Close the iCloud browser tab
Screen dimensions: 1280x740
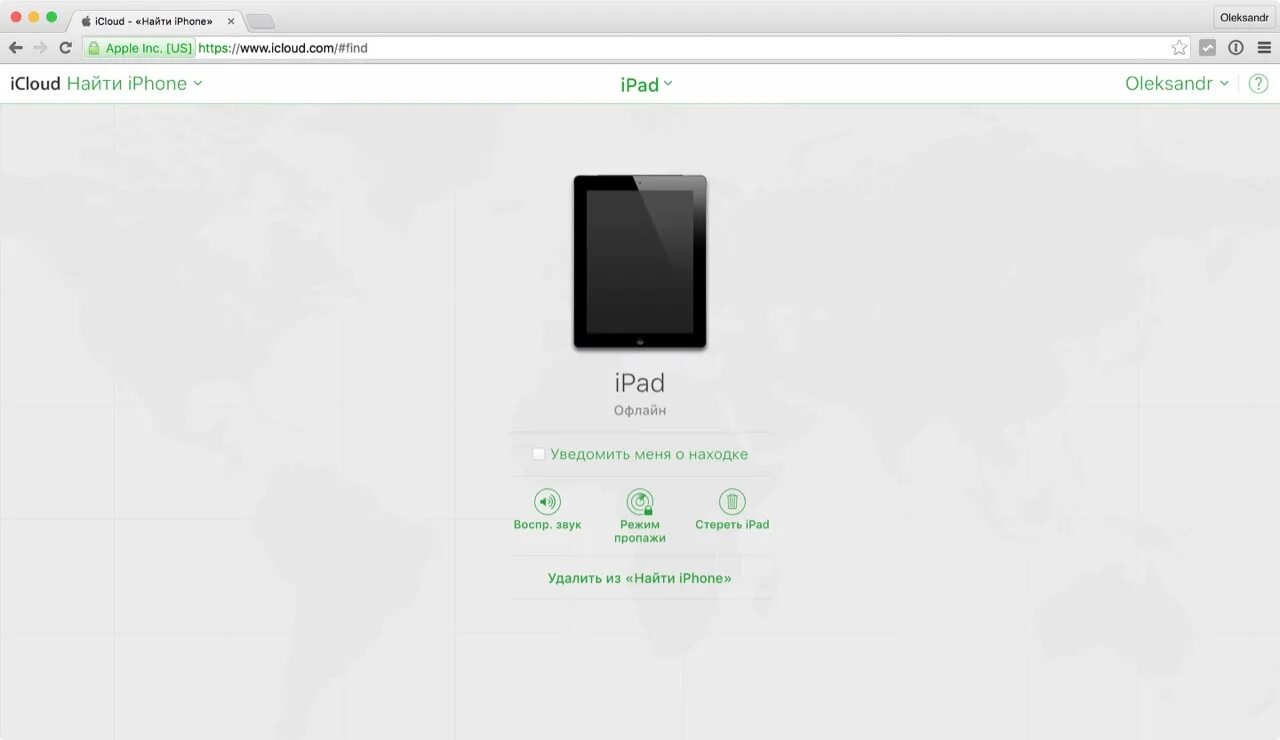click(231, 21)
